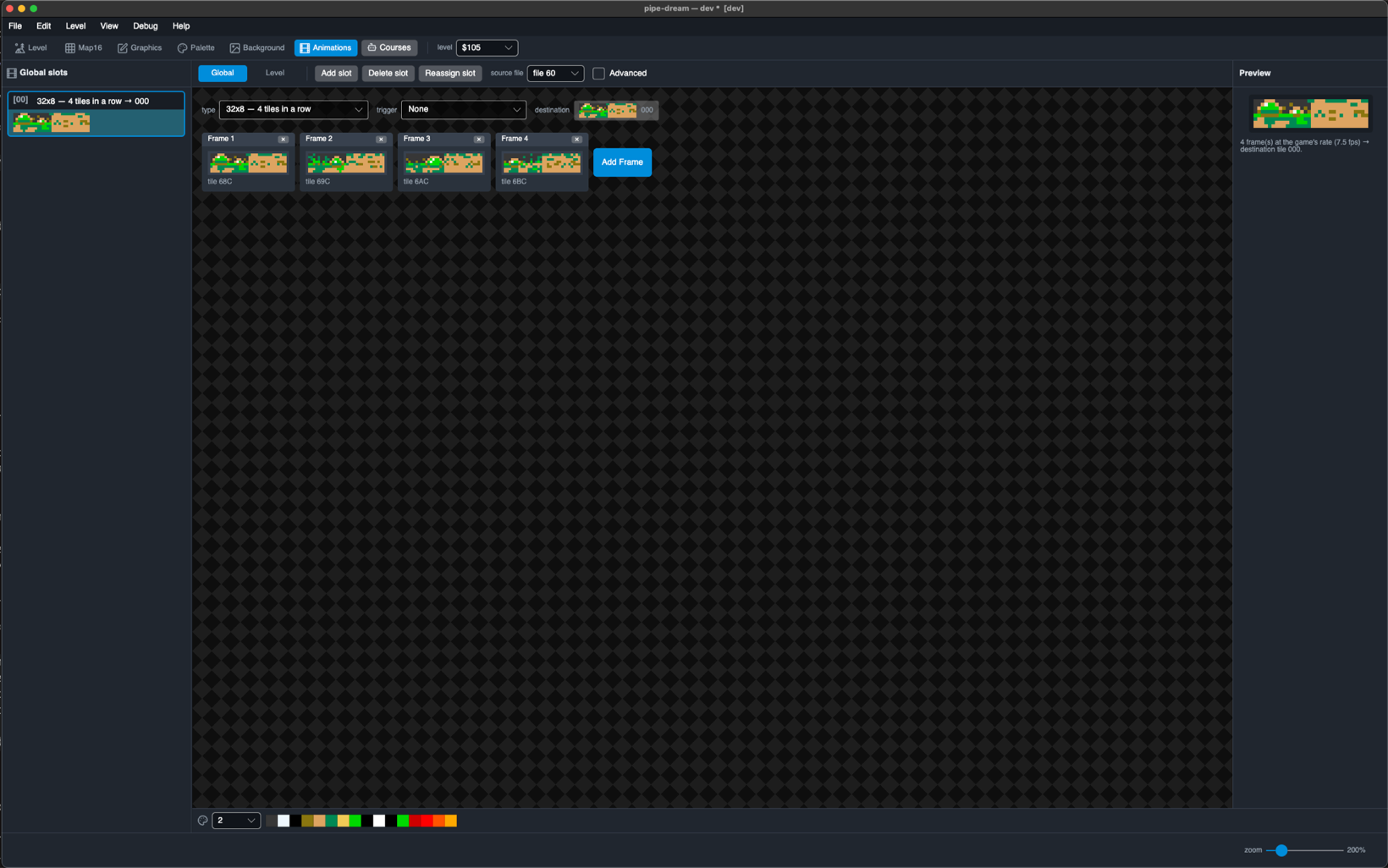Expand the trigger dropdown set to None

pyautogui.click(x=464, y=109)
